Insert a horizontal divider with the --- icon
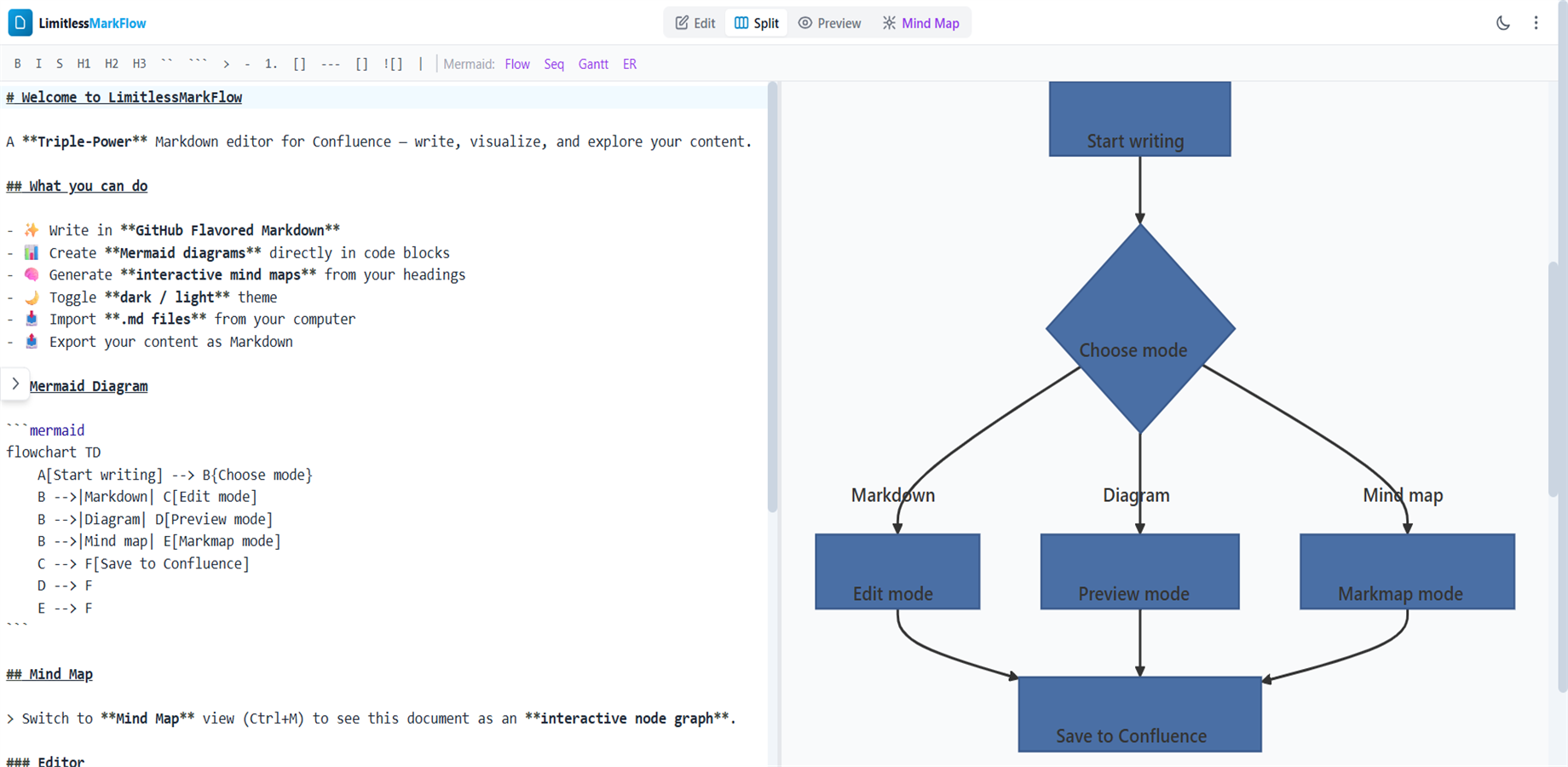Viewport: 1568px width, 767px height. pyautogui.click(x=331, y=63)
